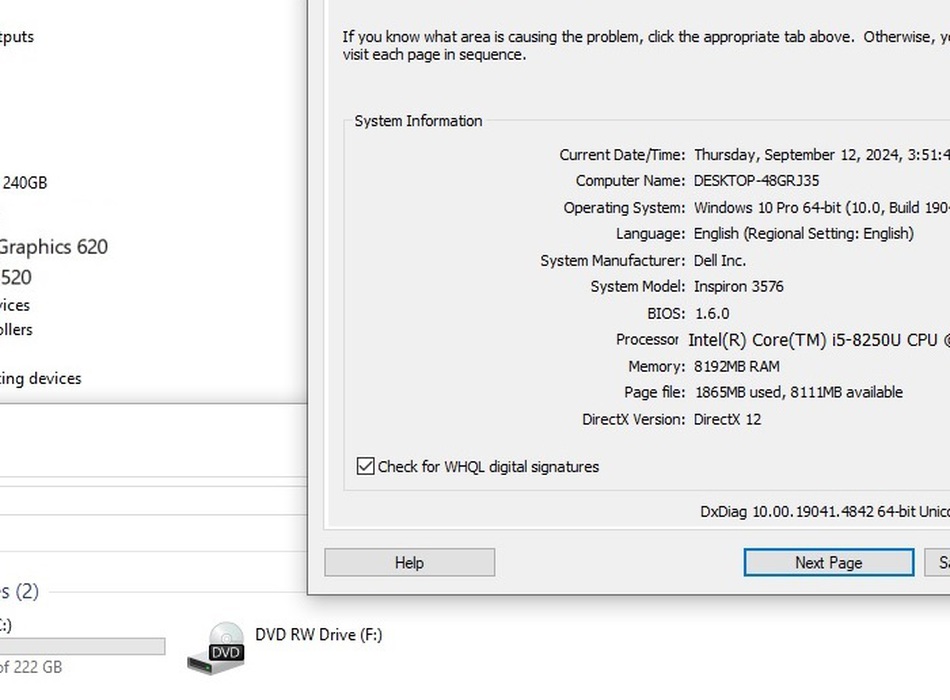Open the DVD RW Drive (F:) icon

click(x=216, y=647)
